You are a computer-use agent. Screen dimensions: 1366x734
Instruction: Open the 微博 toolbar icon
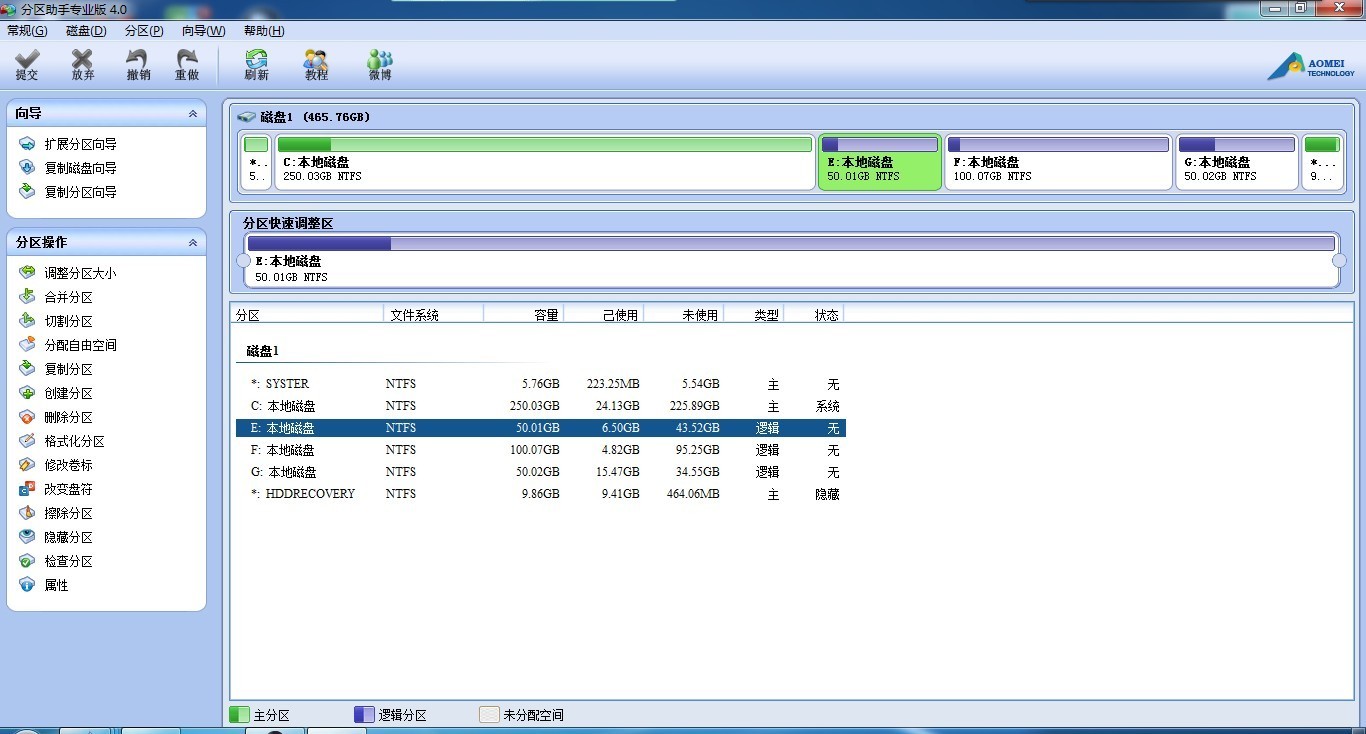coord(379,66)
